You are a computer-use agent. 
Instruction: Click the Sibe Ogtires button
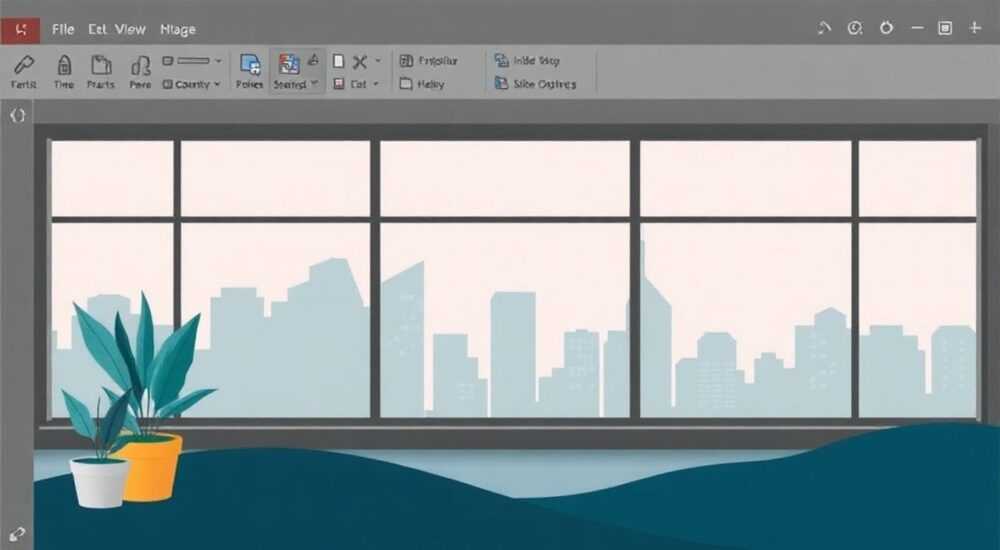pos(535,84)
